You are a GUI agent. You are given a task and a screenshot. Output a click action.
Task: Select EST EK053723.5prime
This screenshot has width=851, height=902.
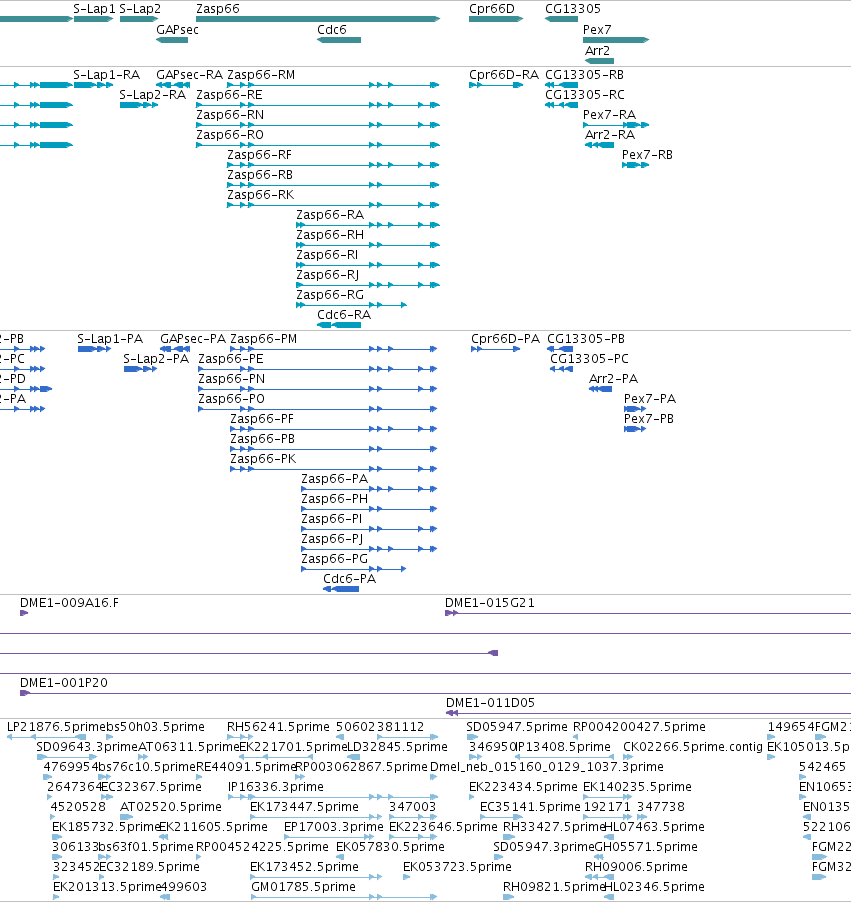click(457, 867)
